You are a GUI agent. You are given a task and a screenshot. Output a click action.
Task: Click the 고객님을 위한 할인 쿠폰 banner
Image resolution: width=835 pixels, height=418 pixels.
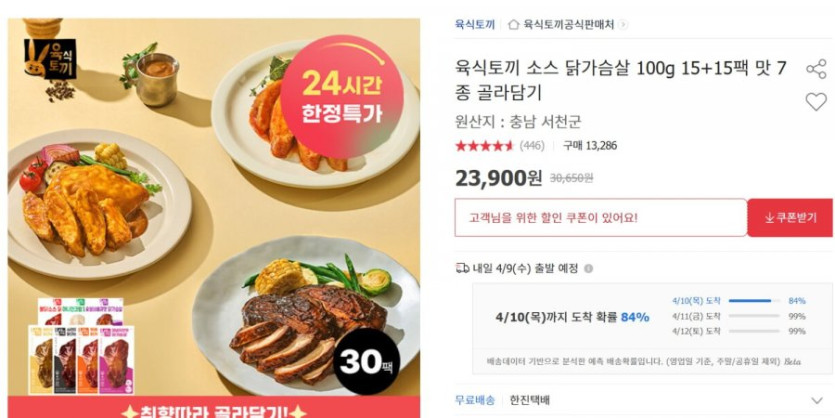(x=601, y=218)
